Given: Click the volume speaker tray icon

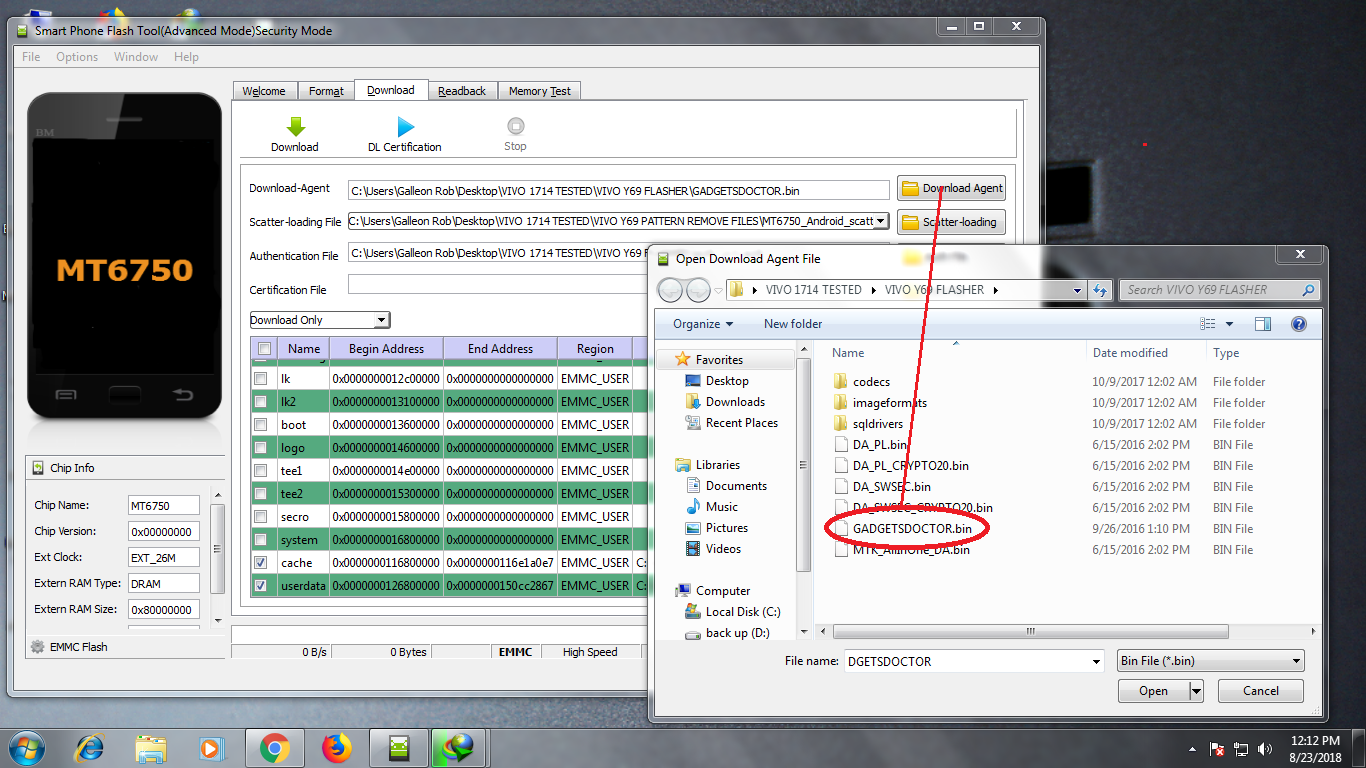Looking at the screenshot, I should click(1267, 748).
